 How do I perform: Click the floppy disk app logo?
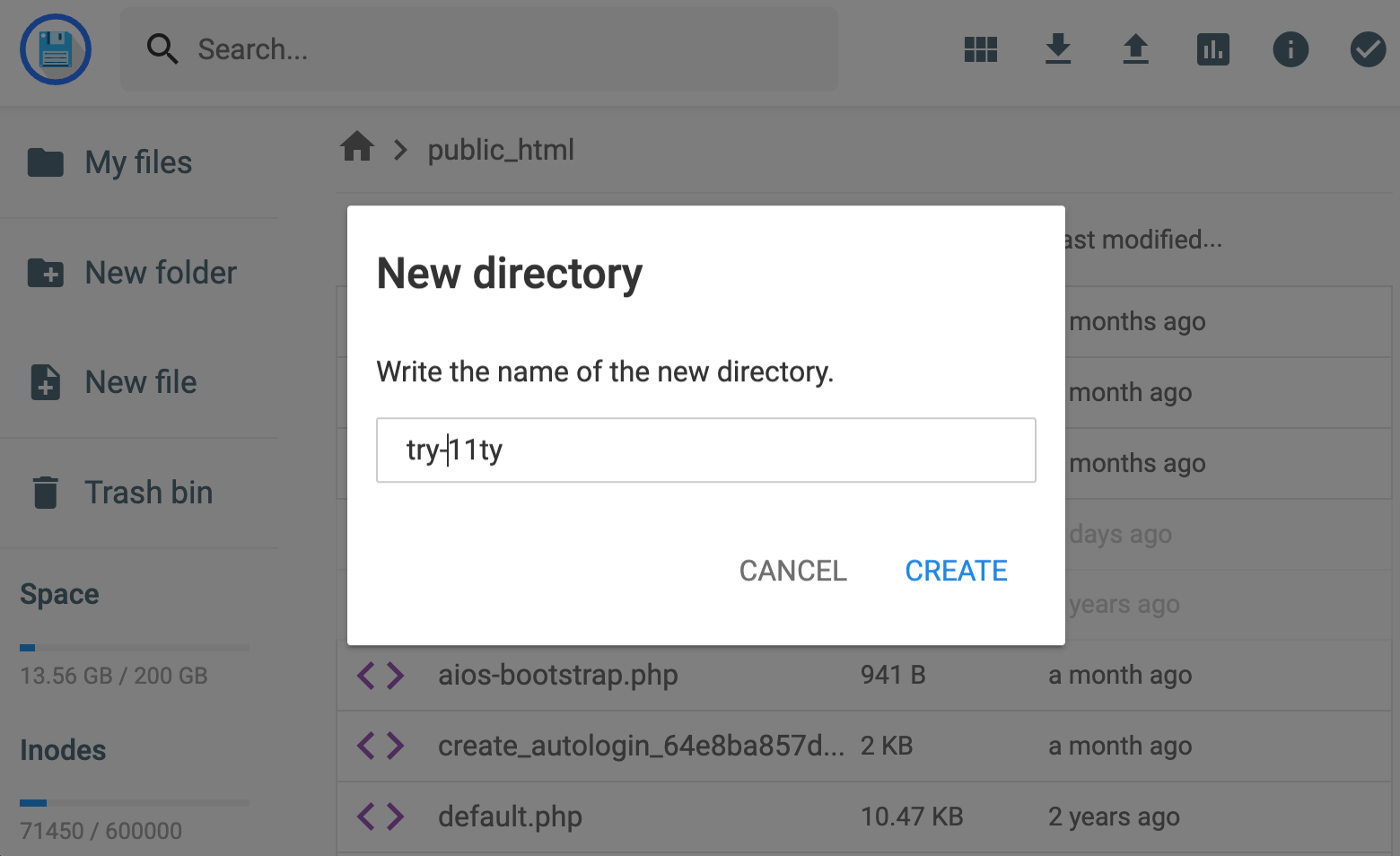[56, 49]
